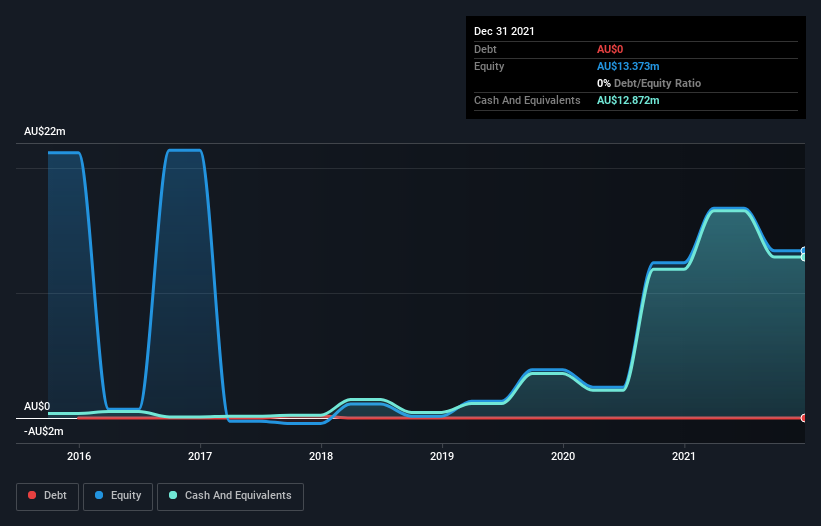Select the 2021 x-axis label
The image size is (821, 526).
point(684,456)
